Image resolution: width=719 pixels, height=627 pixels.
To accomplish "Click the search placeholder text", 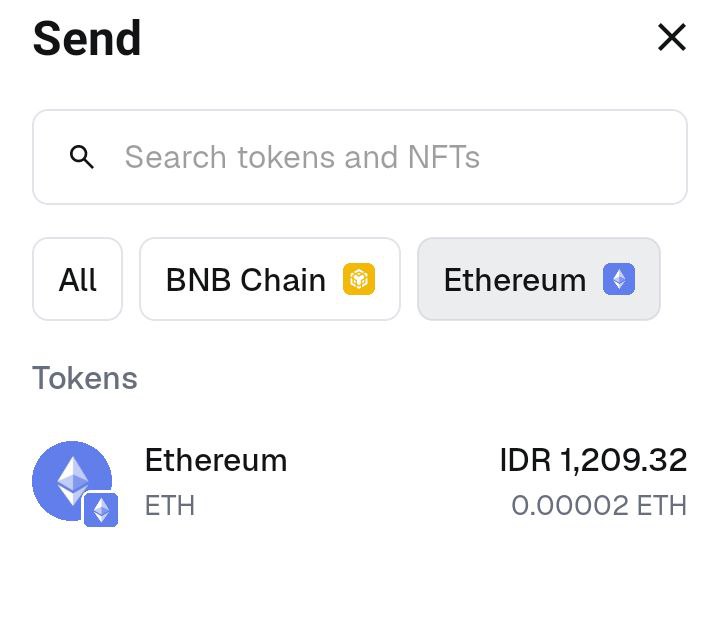I will tap(302, 157).
